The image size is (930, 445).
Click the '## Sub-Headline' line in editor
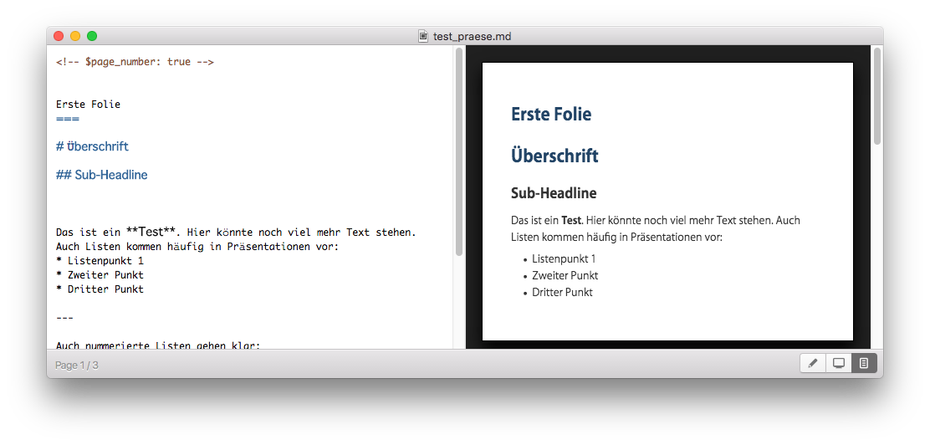tap(101, 175)
